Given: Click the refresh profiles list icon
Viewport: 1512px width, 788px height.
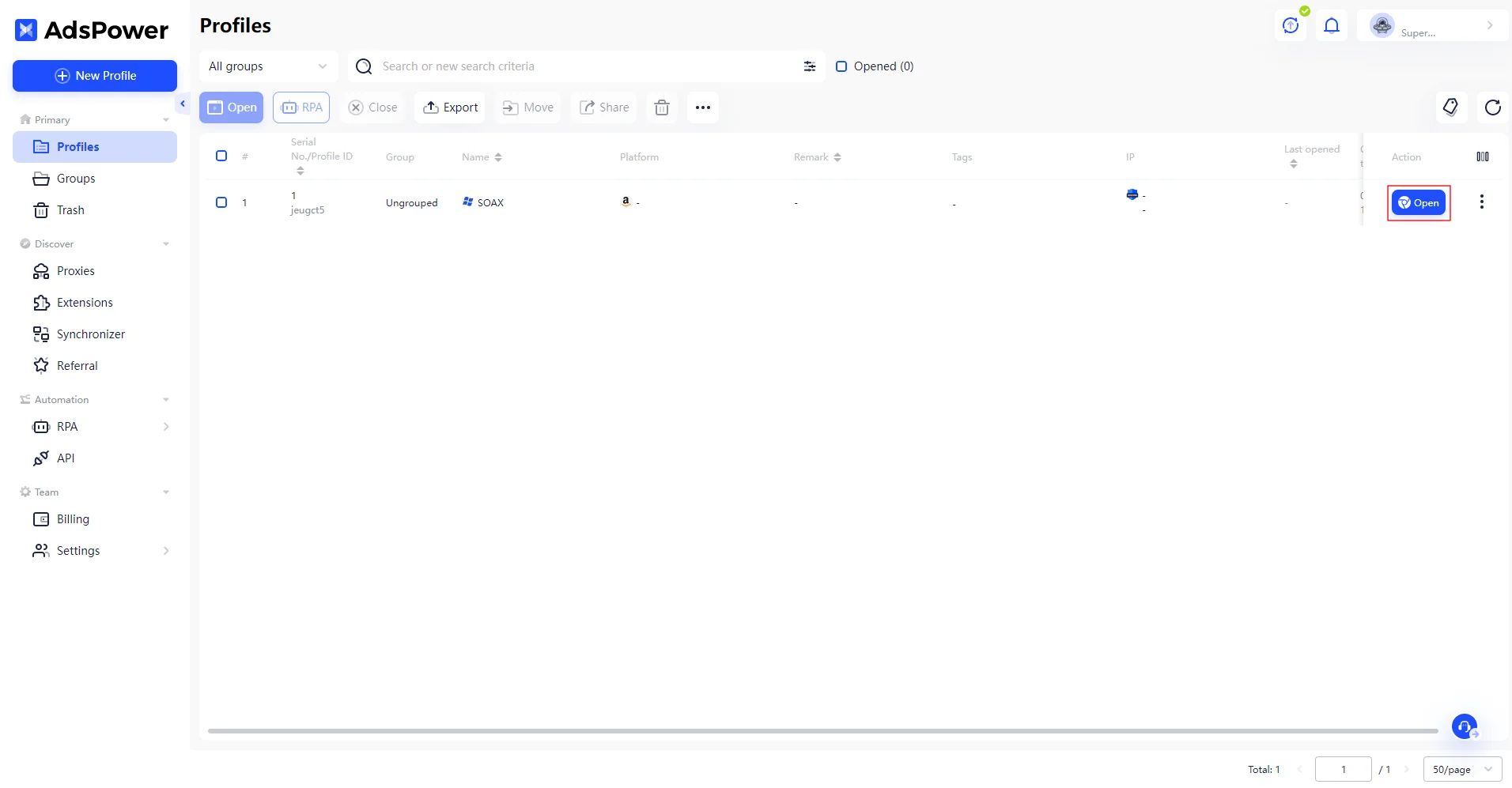Looking at the screenshot, I should point(1492,107).
